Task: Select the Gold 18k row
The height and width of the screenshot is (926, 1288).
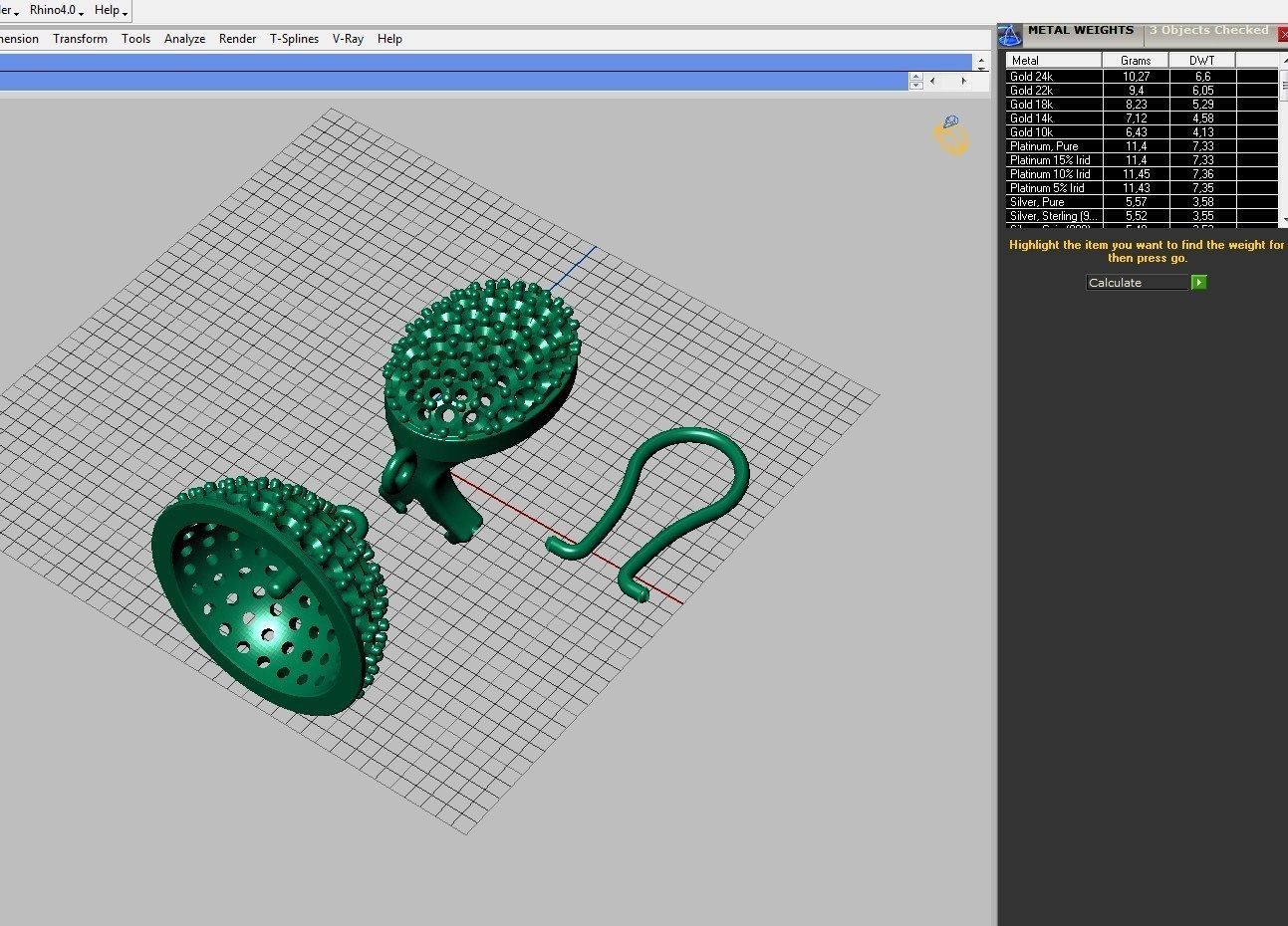Action: (x=1142, y=105)
